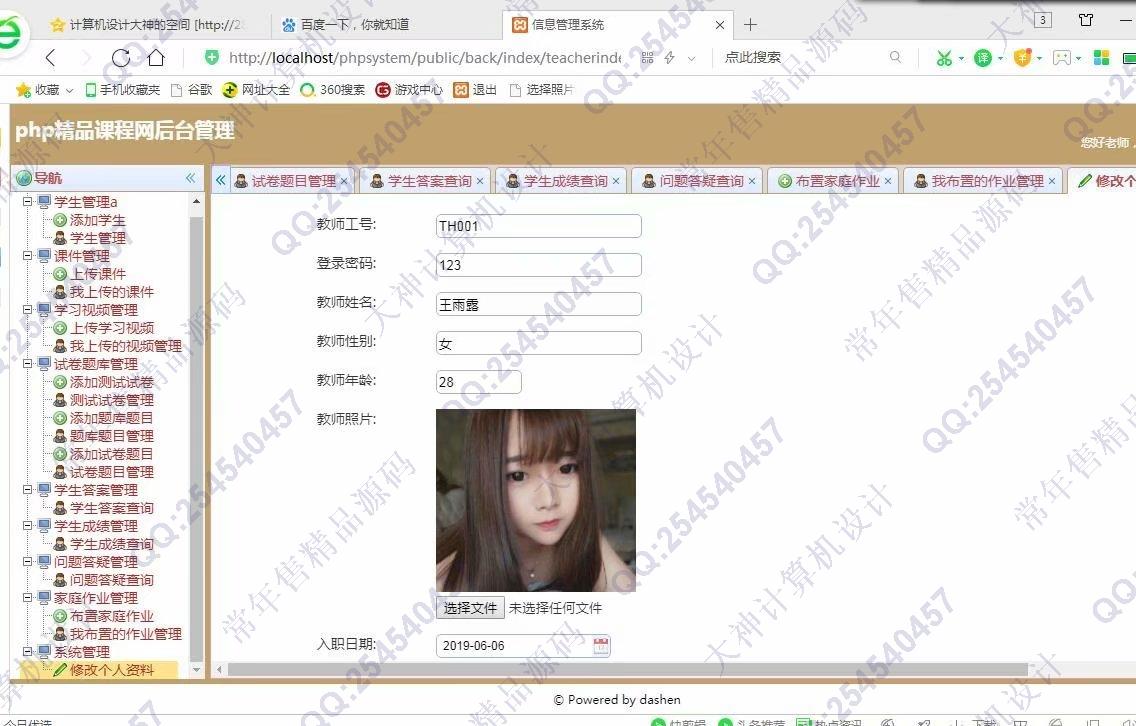The width and height of the screenshot is (1136, 726).
Task: Collapse the 学生答案管理 tree node
Action: (28, 490)
